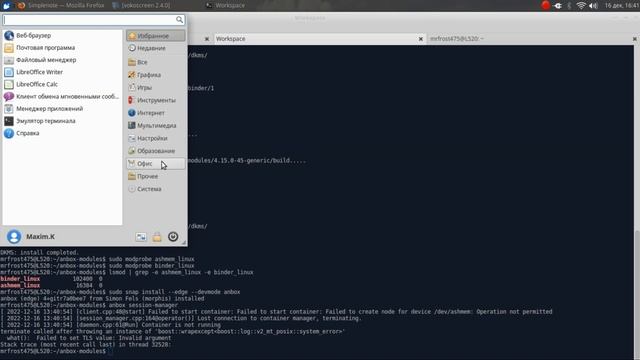Open the Офис category
The image size is (640, 360).
[156, 164]
